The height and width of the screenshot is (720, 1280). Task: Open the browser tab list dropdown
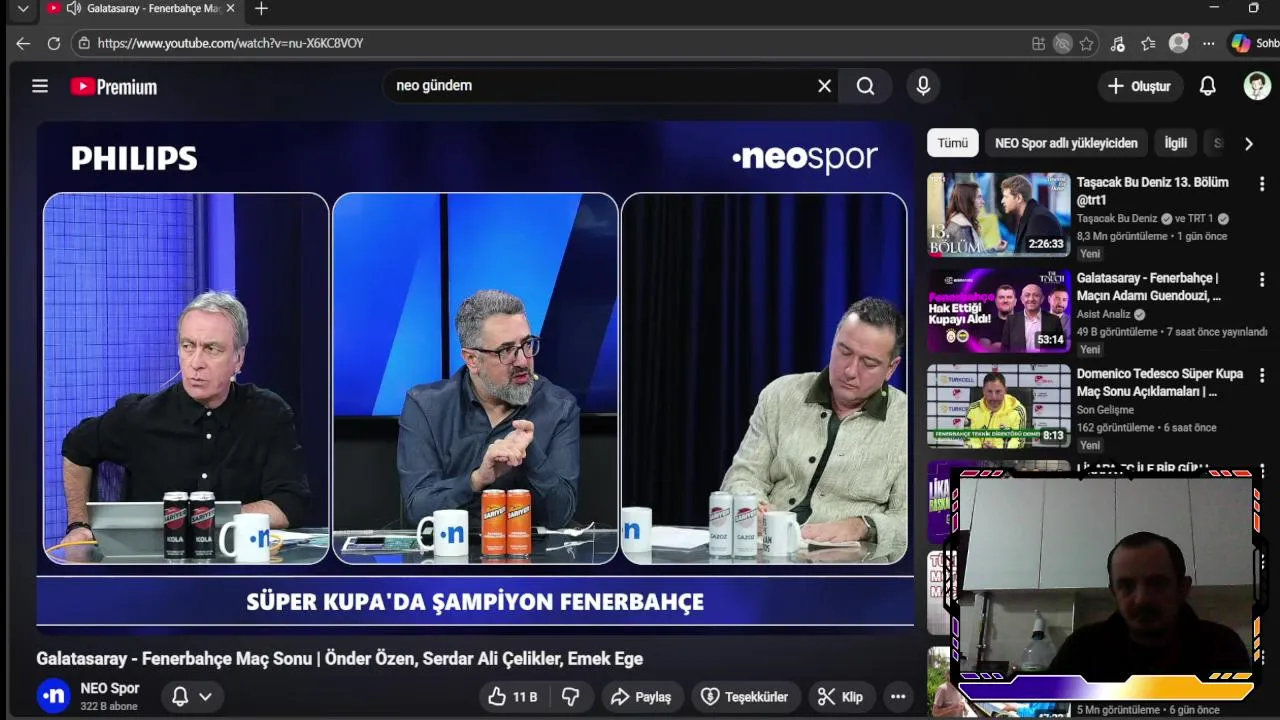click(x=22, y=9)
